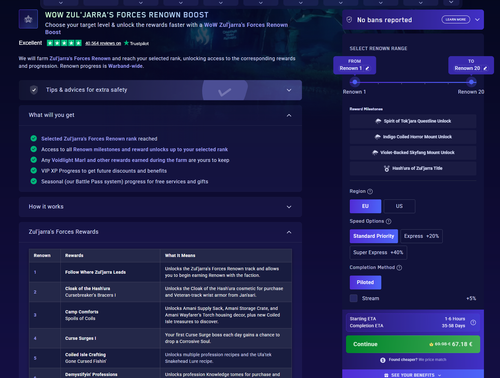Click the green check next to Selected Renown rank
Image resolution: width=500 pixels, height=378 pixels.
34,138
